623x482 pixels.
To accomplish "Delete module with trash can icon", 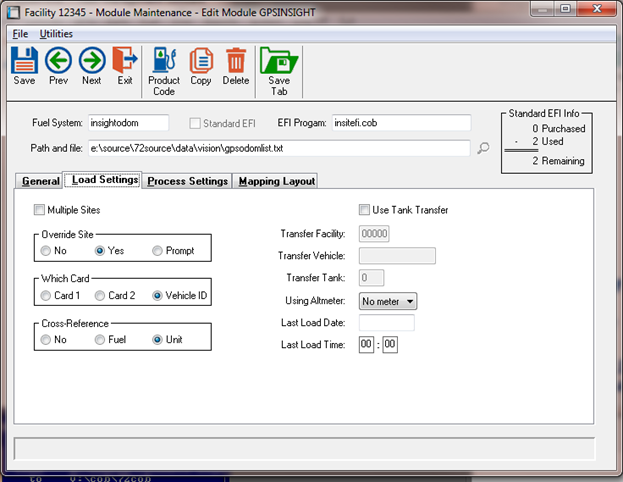I will click(x=236, y=62).
